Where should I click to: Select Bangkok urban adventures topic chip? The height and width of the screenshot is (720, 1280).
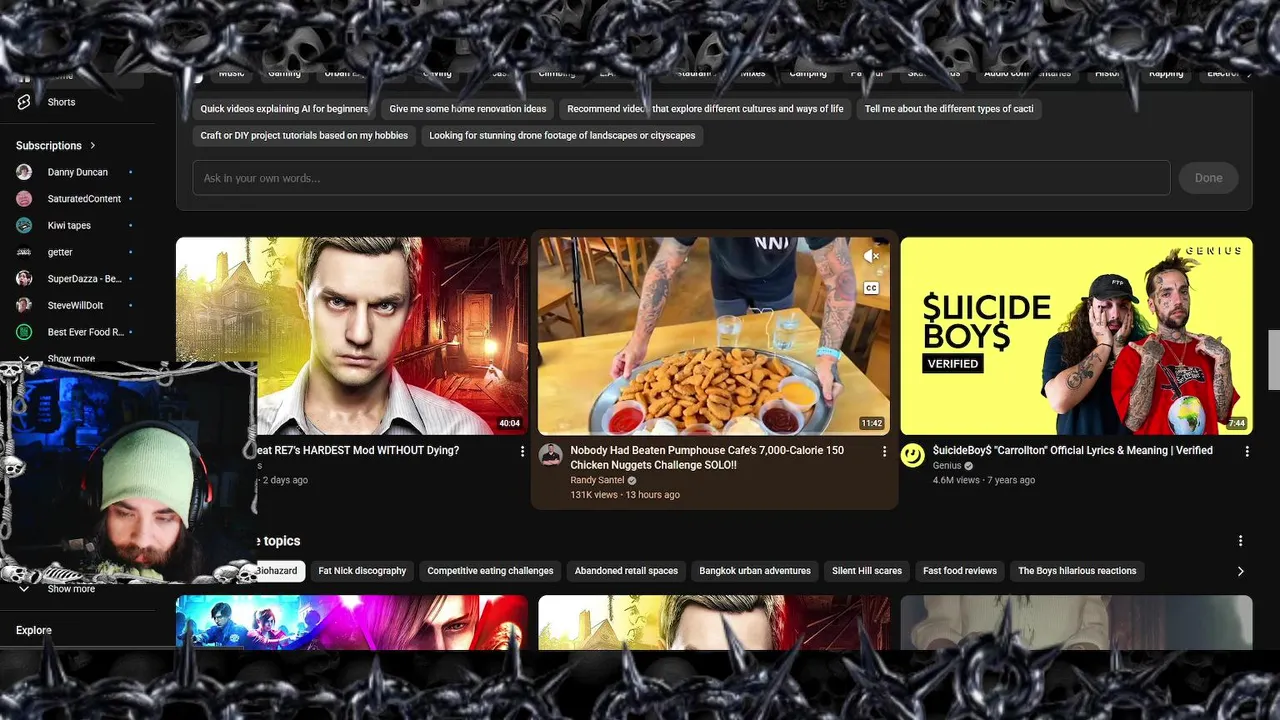[x=755, y=571]
